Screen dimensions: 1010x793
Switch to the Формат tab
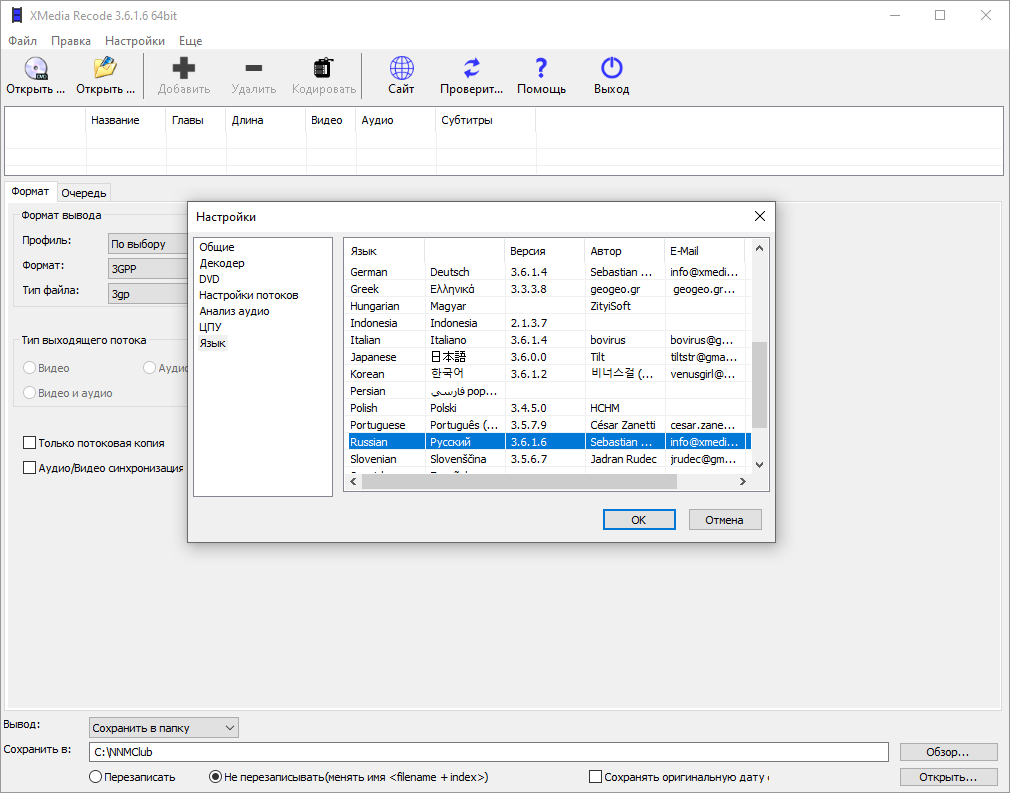(30, 191)
